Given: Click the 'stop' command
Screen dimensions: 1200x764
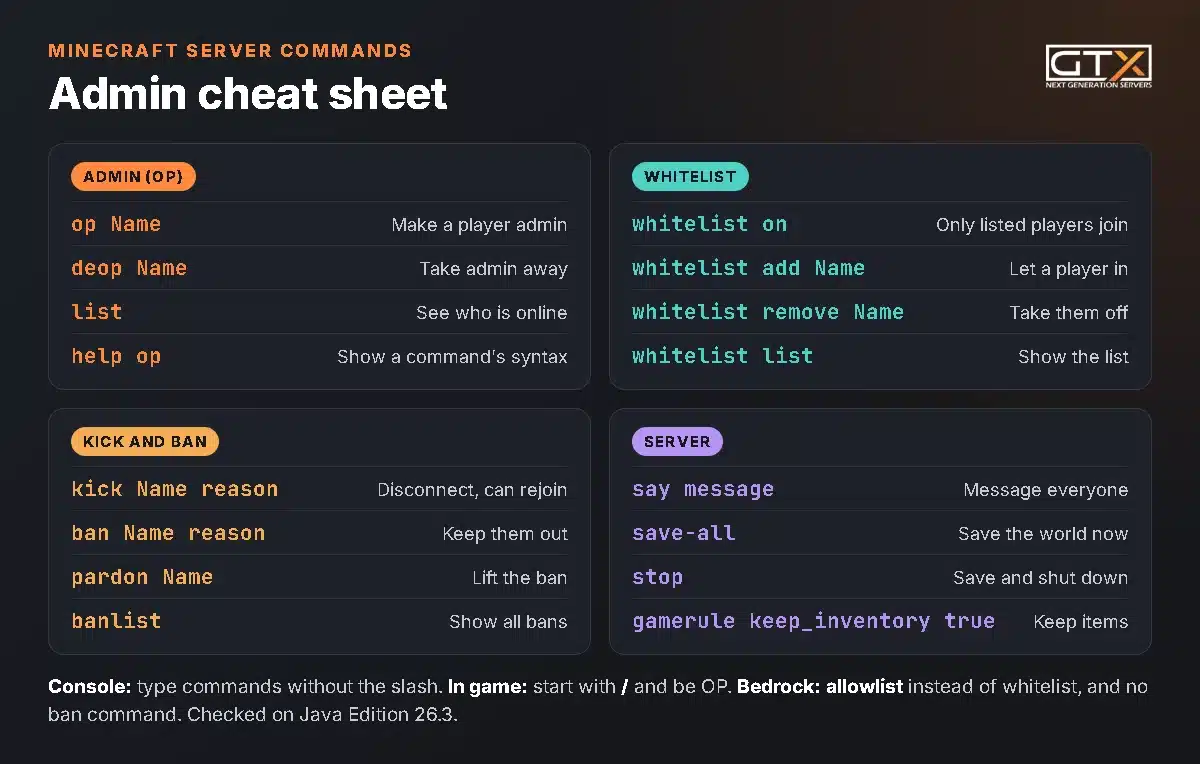Looking at the screenshot, I should pos(658,577).
